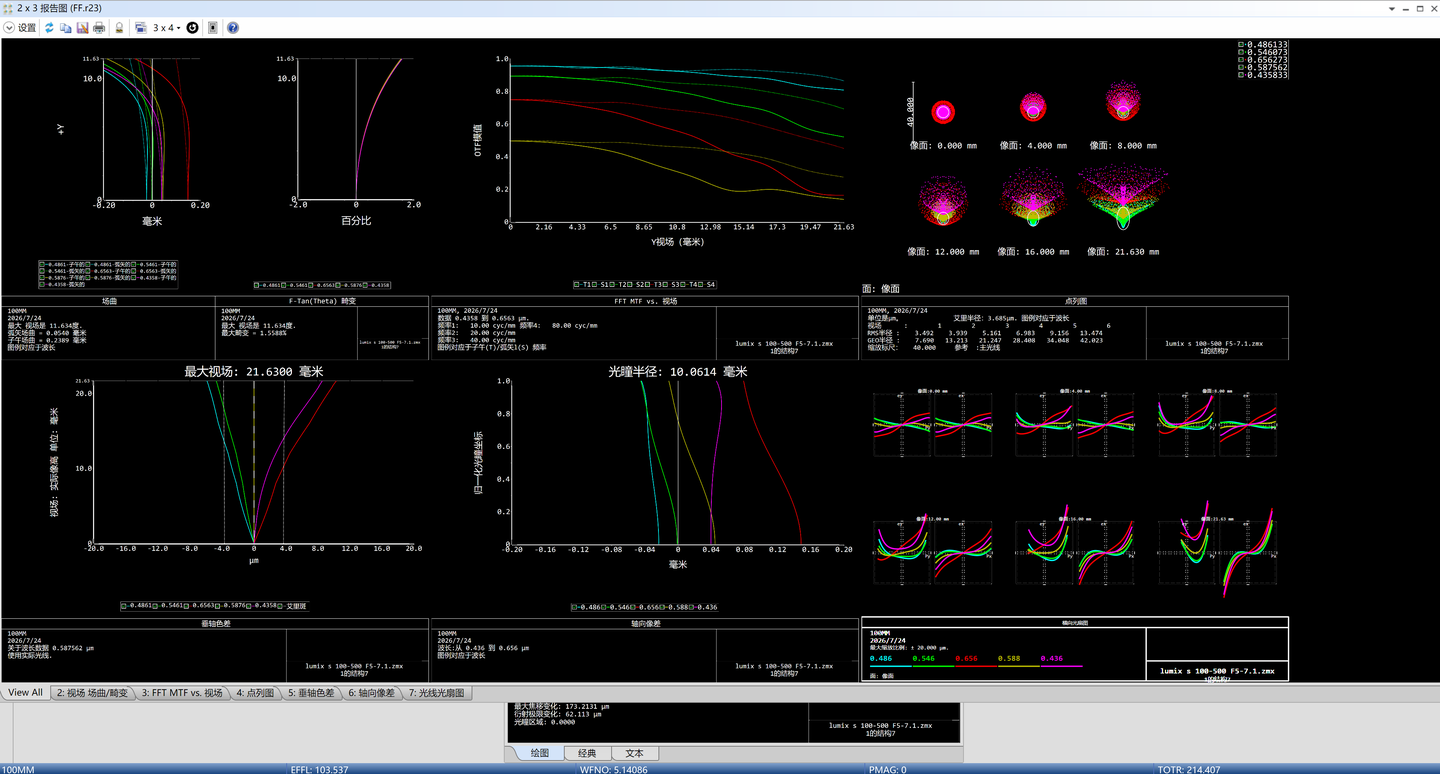Toggle 0.587562 wavelength in spot diagram legend

click(1241, 67)
